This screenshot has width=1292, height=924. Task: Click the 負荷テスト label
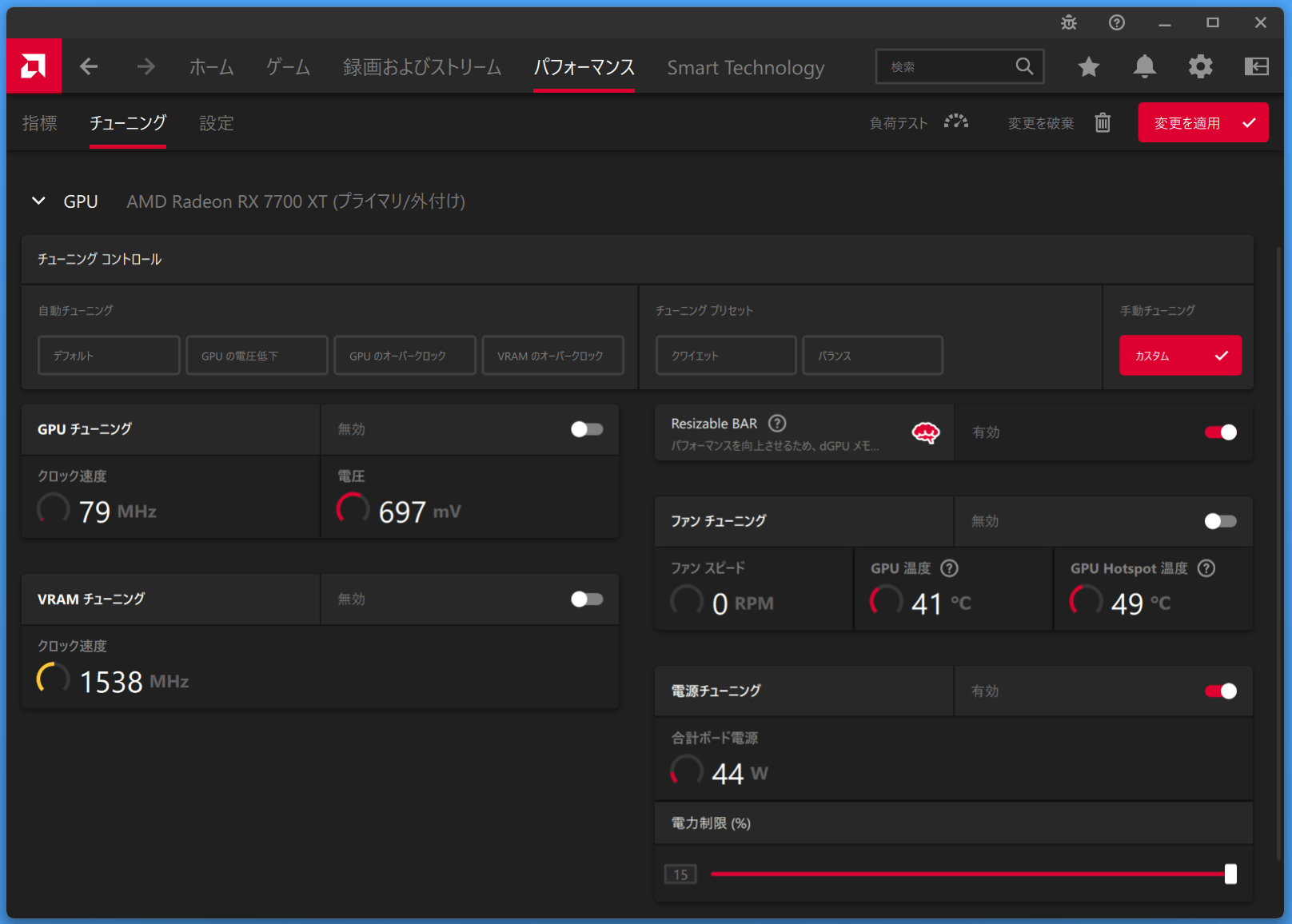coord(899,123)
